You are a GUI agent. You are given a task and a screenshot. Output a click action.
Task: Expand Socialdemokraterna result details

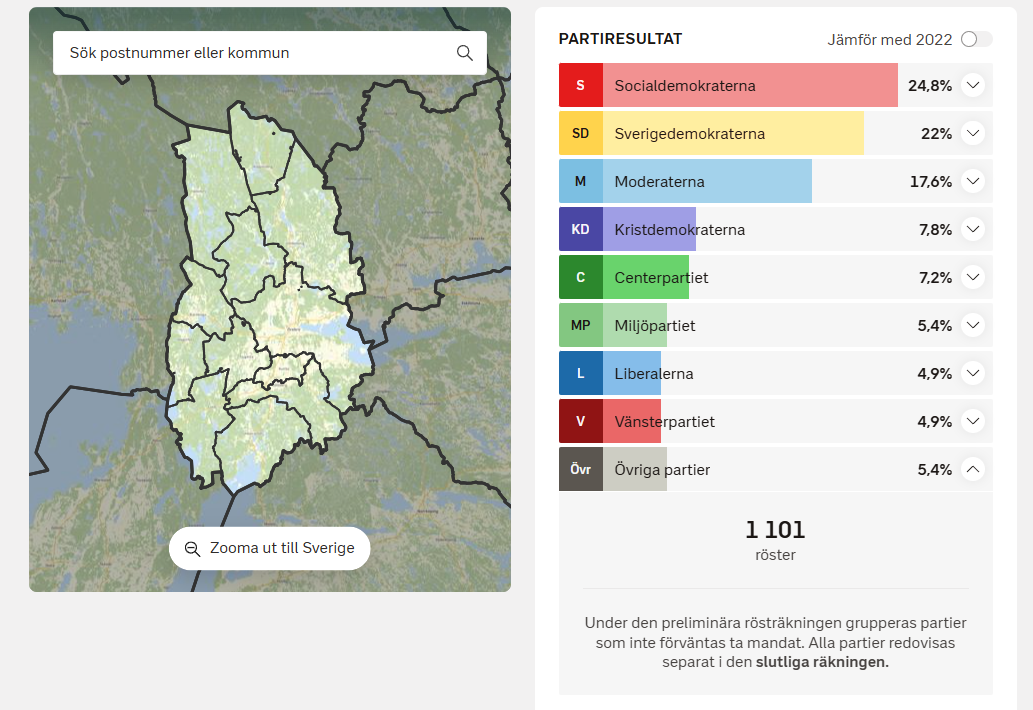tap(973, 85)
